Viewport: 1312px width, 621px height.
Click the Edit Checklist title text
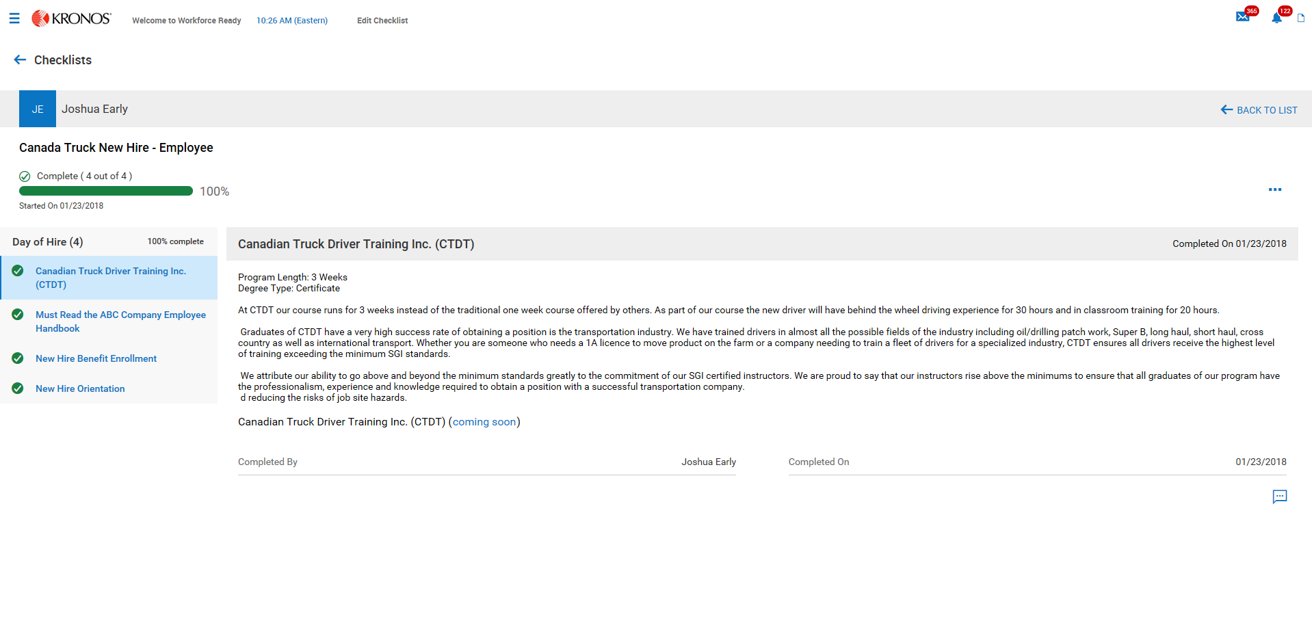tap(382, 20)
